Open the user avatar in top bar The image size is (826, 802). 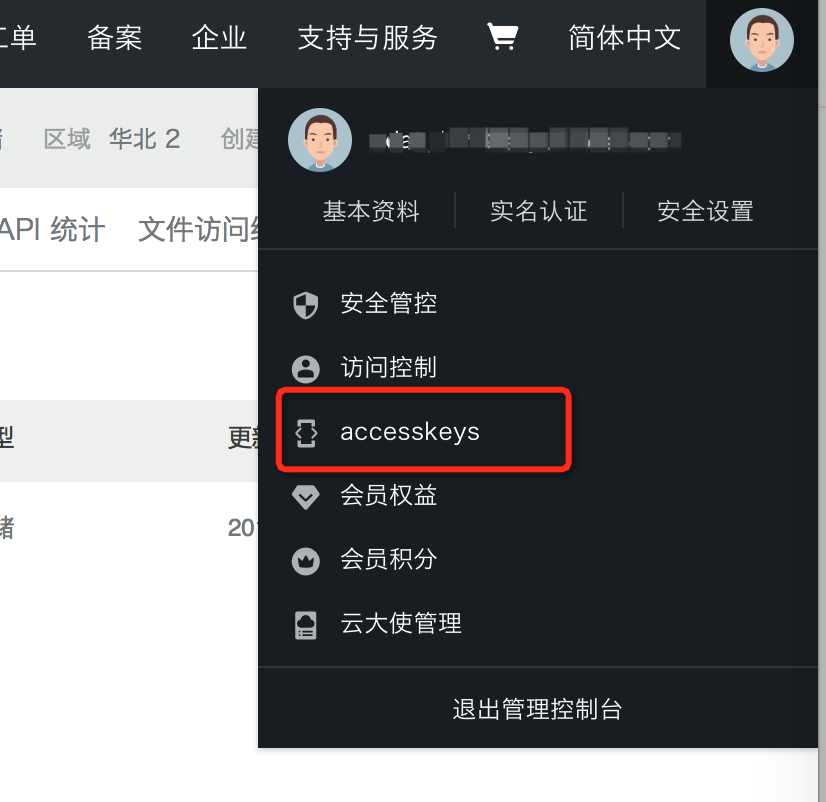point(762,40)
